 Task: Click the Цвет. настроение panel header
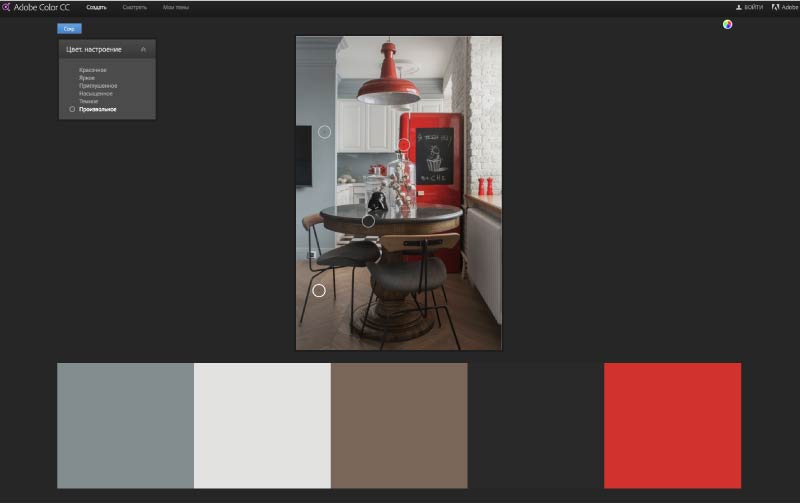(107, 50)
